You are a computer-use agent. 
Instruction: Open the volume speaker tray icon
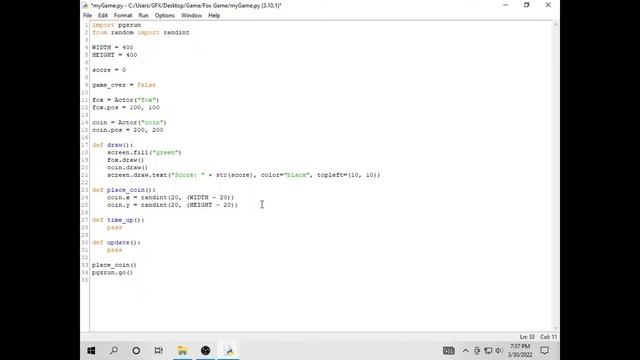(x=499, y=351)
